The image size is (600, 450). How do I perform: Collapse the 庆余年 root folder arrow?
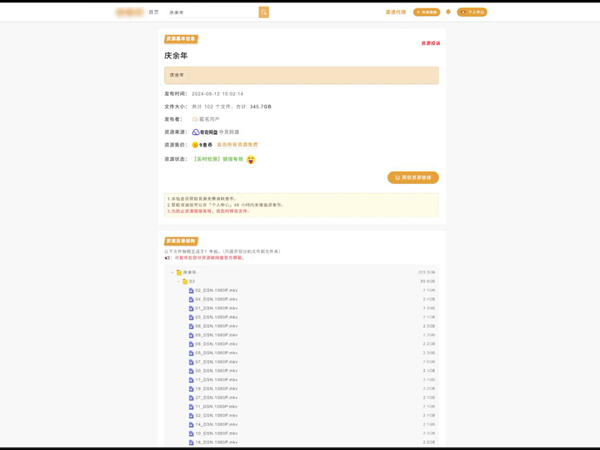[172, 272]
